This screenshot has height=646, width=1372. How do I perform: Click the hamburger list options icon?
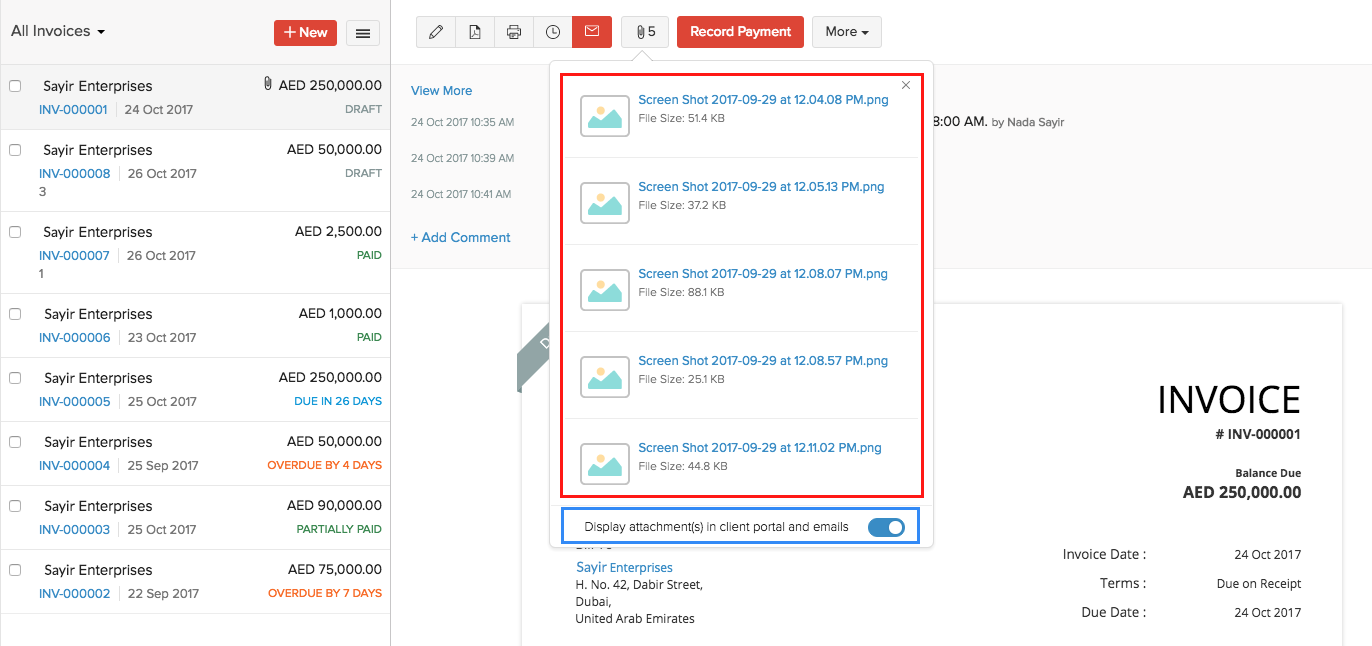(362, 32)
